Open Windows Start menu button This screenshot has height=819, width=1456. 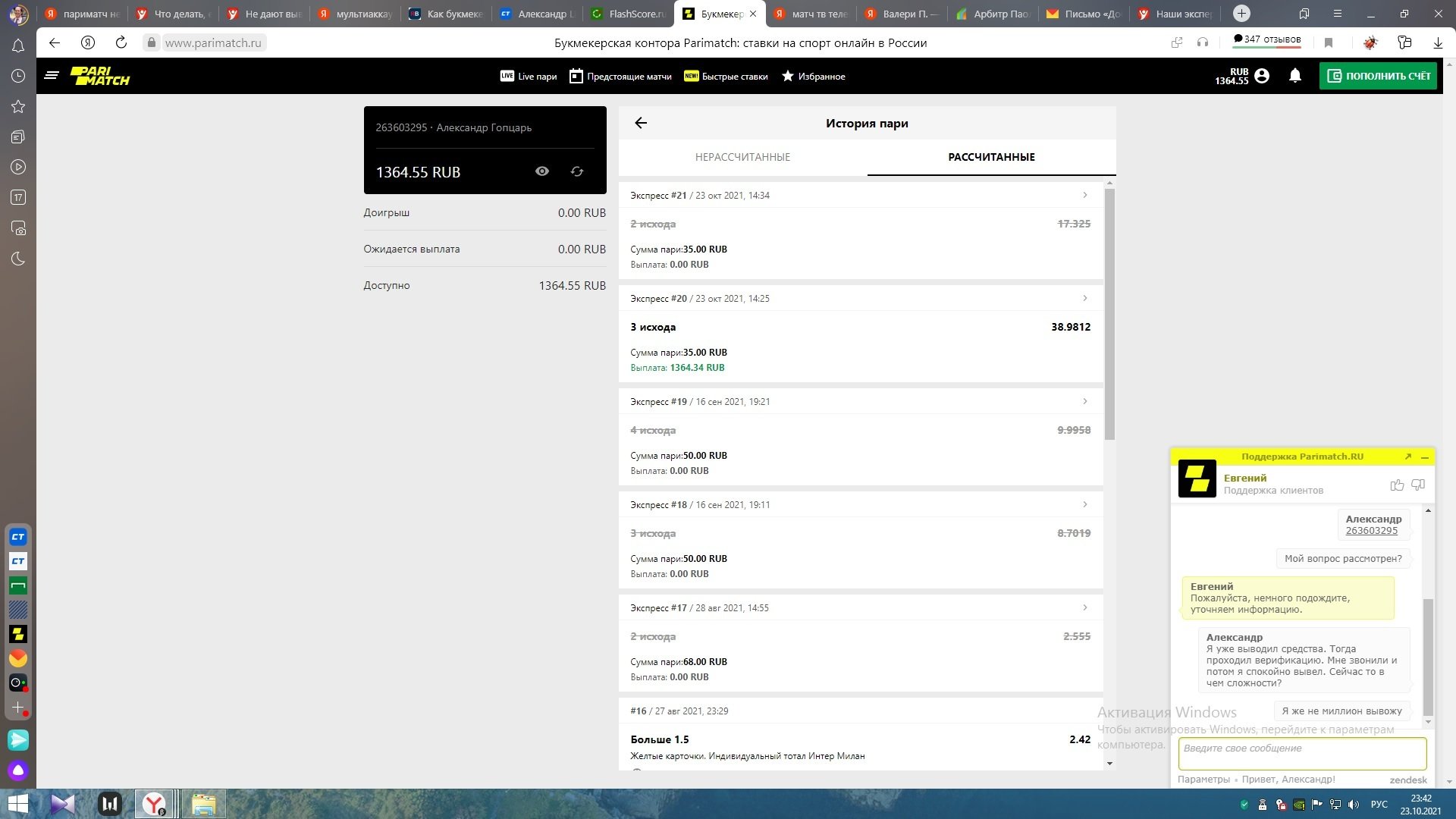(x=17, y=804)
